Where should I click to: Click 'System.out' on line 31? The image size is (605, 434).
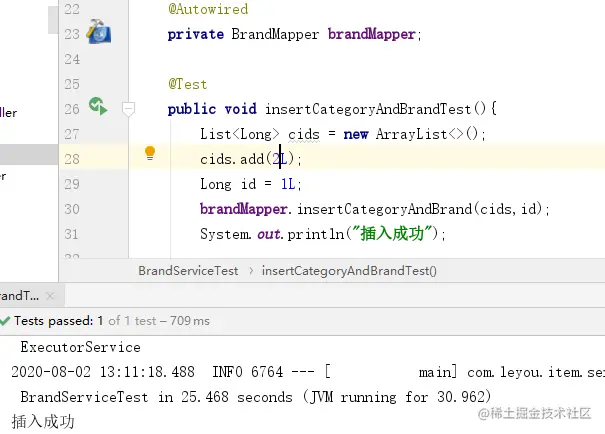[x=240, y=234]
